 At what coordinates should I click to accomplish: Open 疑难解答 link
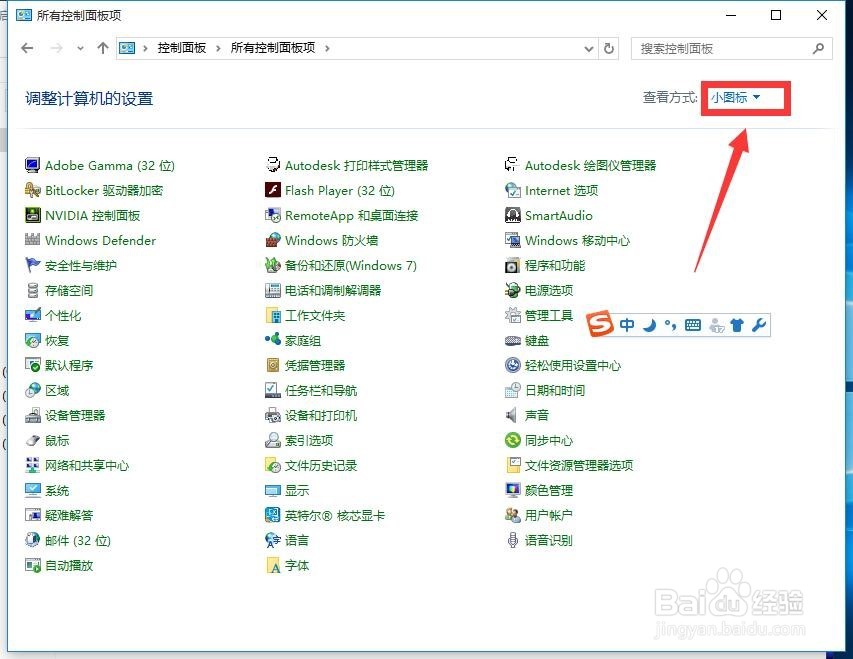click(x=69, y=515)
